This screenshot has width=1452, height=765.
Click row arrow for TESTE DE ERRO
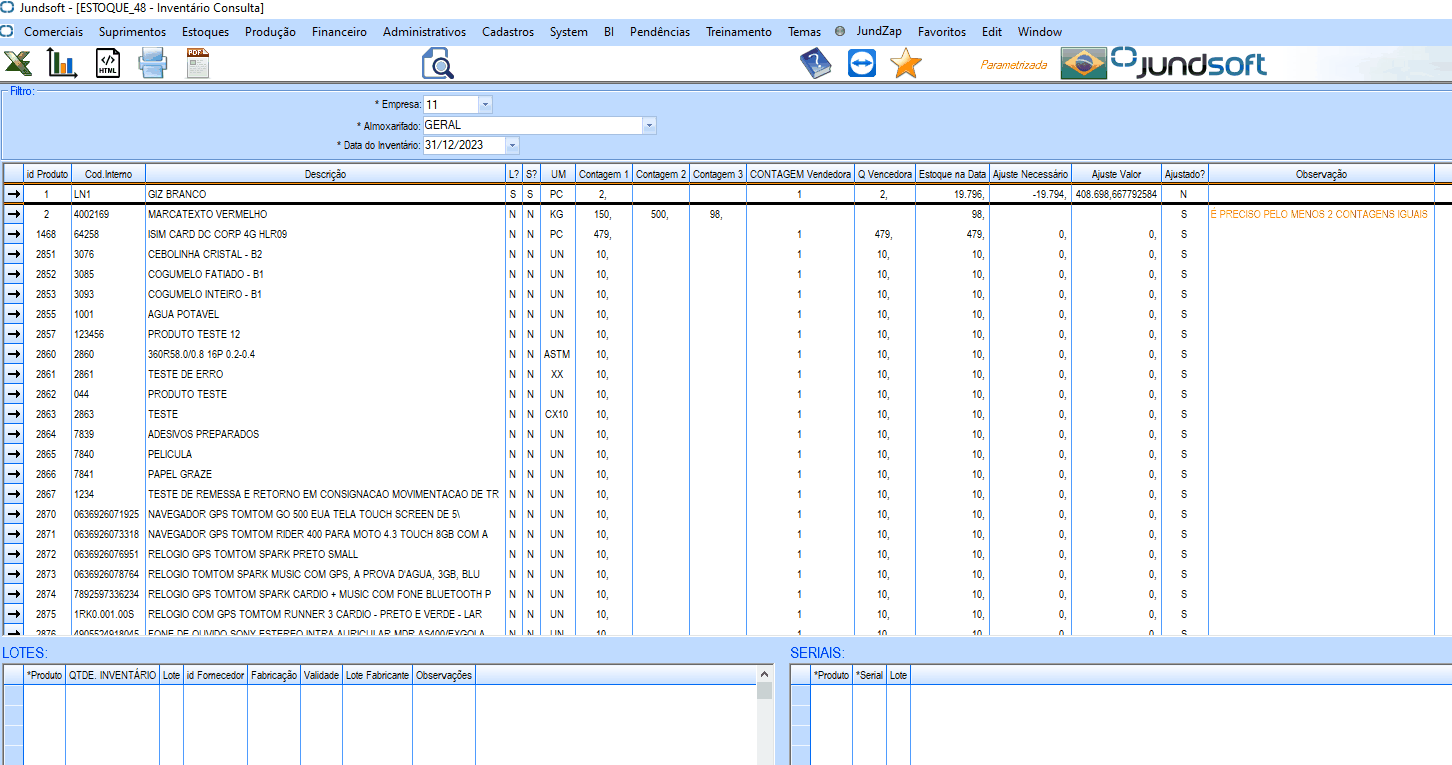[14, 374]
